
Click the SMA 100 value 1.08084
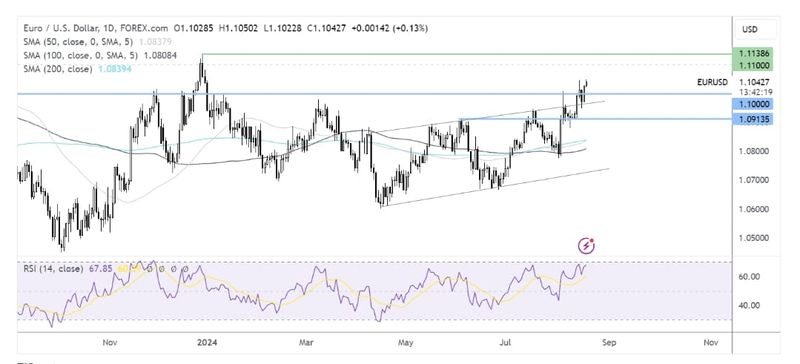(160, 55)
